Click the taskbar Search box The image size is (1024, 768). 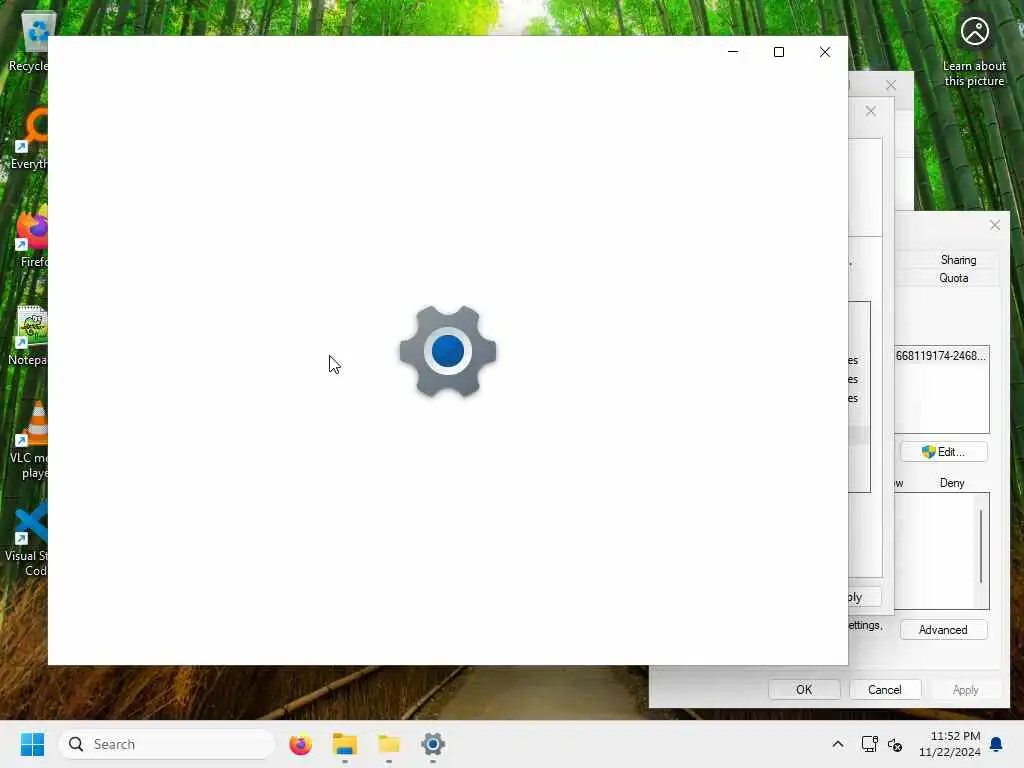click(x=167, y=744)
